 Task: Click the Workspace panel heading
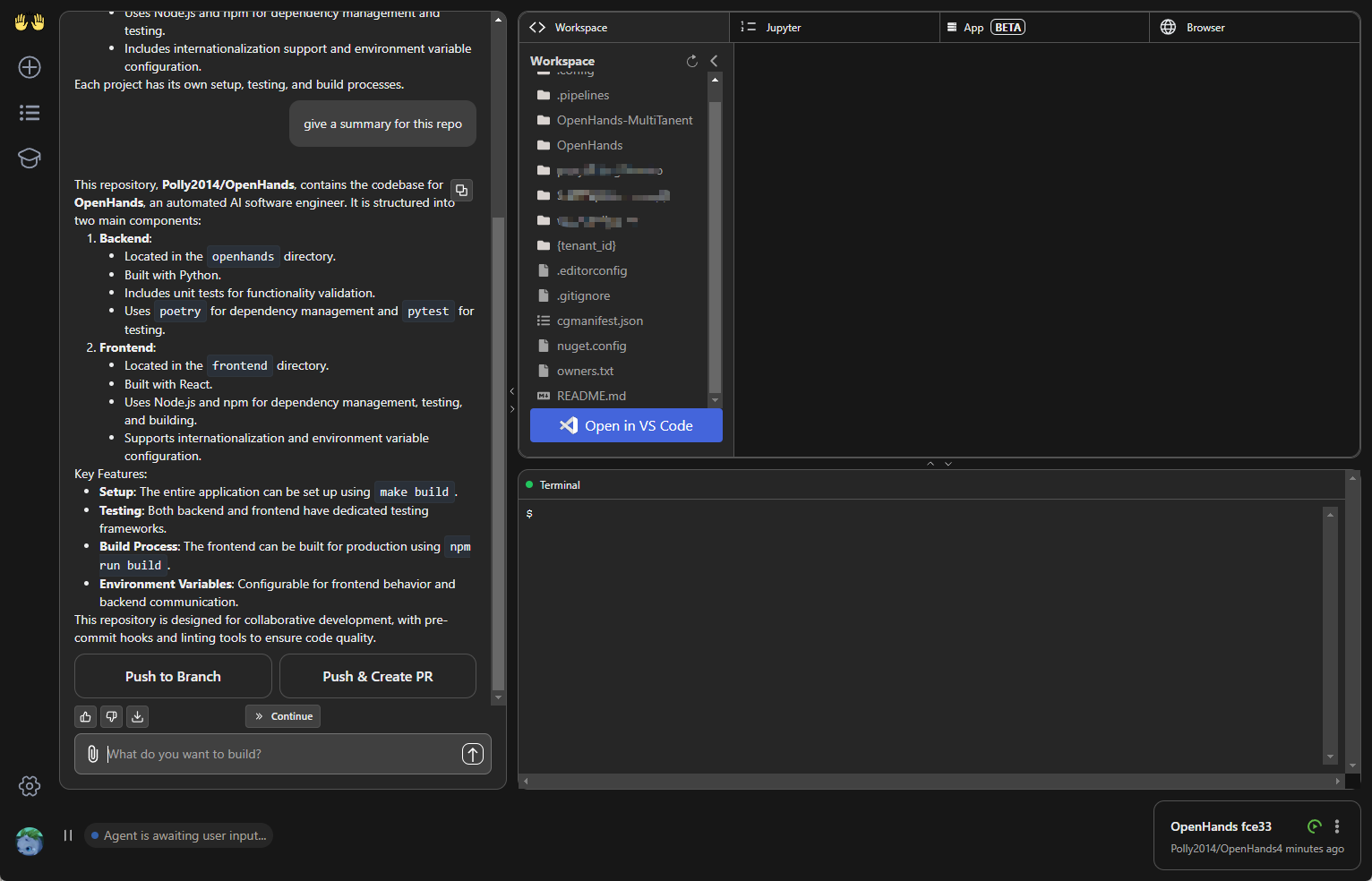[562, 61]
